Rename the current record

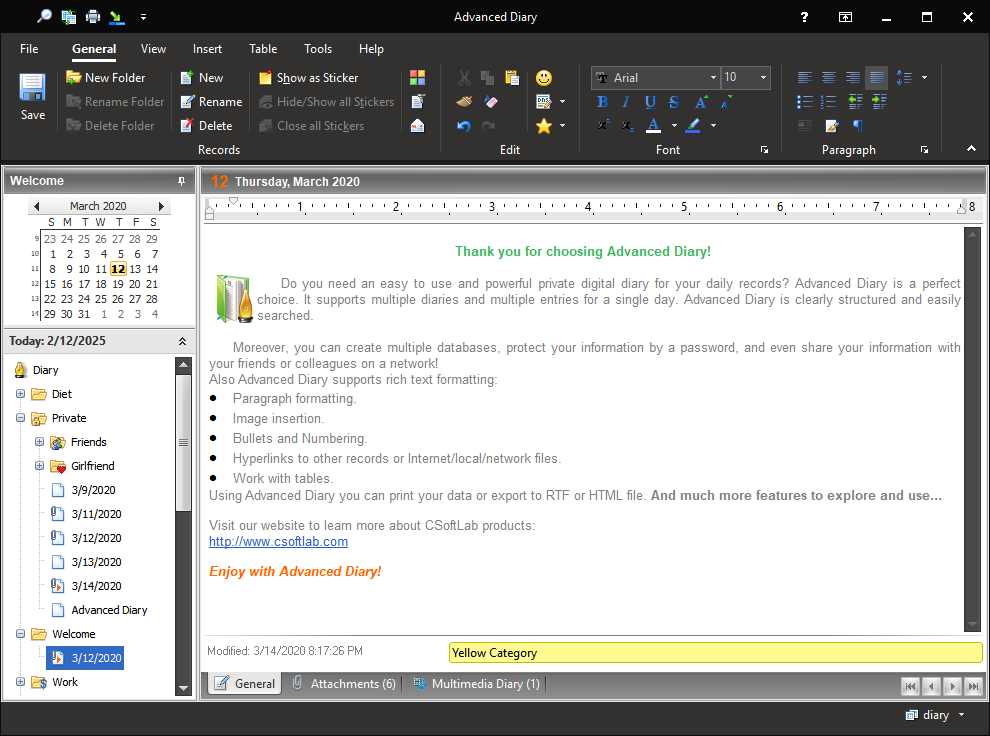[x=212, y=102]
